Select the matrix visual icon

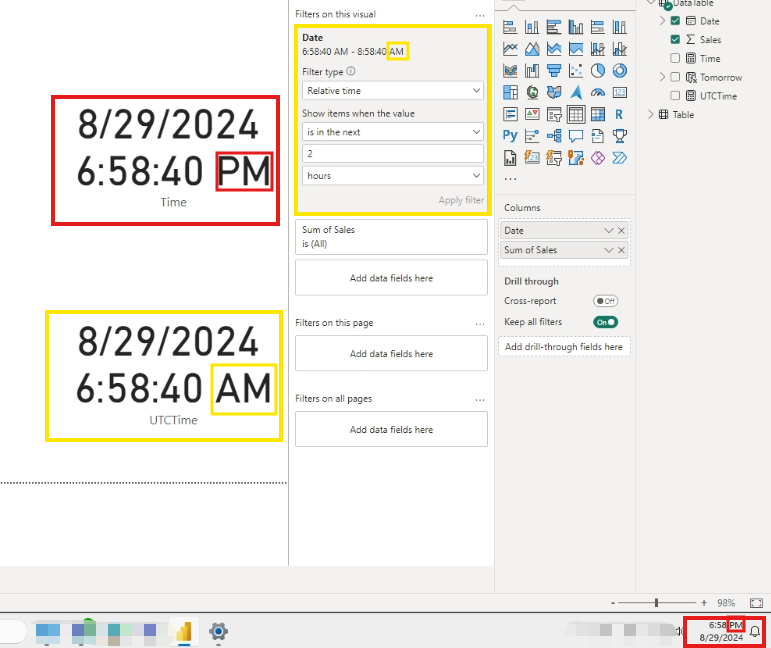tap(598, 115)
